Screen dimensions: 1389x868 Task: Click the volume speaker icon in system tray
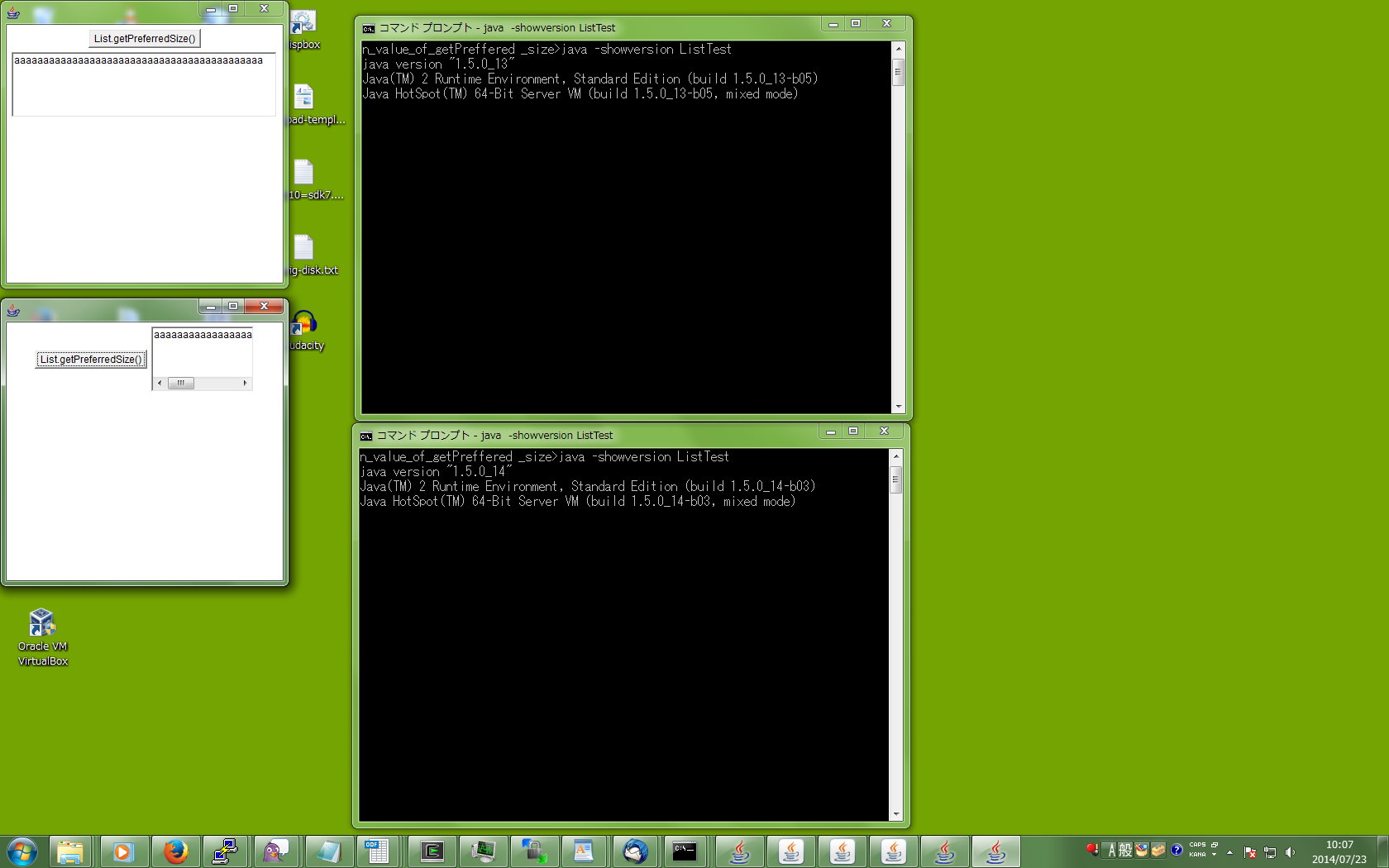[1290, 851]
